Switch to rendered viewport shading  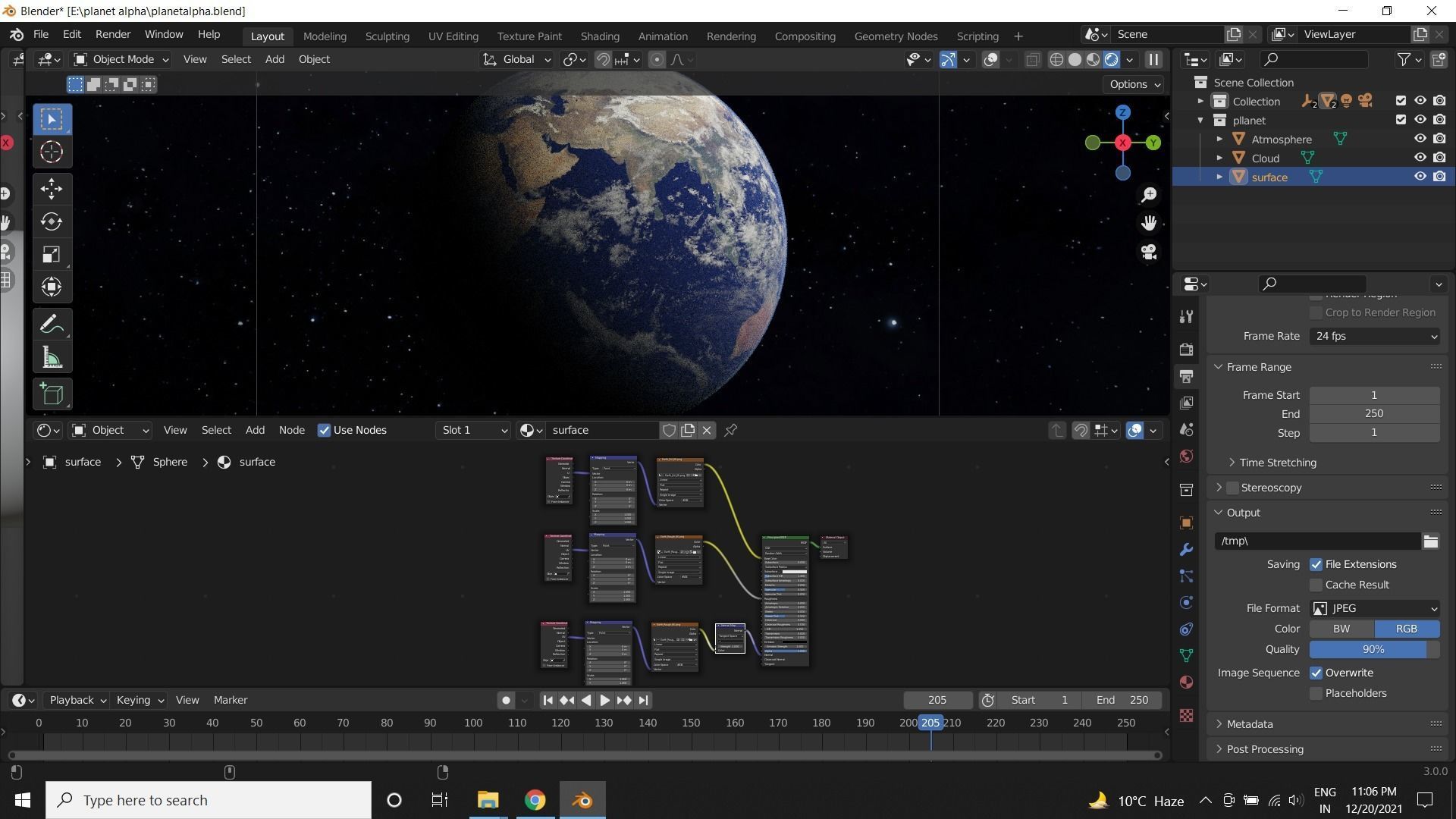tap(1112, 60)
